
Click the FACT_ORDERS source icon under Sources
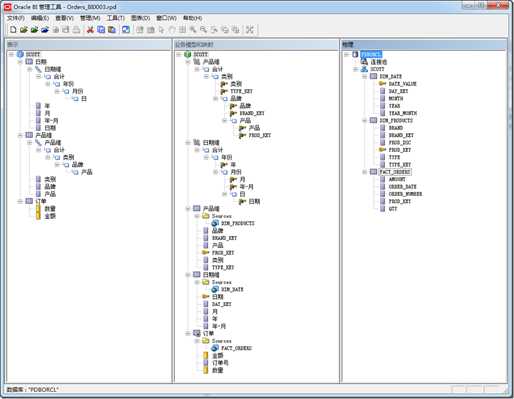pos(215,348)
